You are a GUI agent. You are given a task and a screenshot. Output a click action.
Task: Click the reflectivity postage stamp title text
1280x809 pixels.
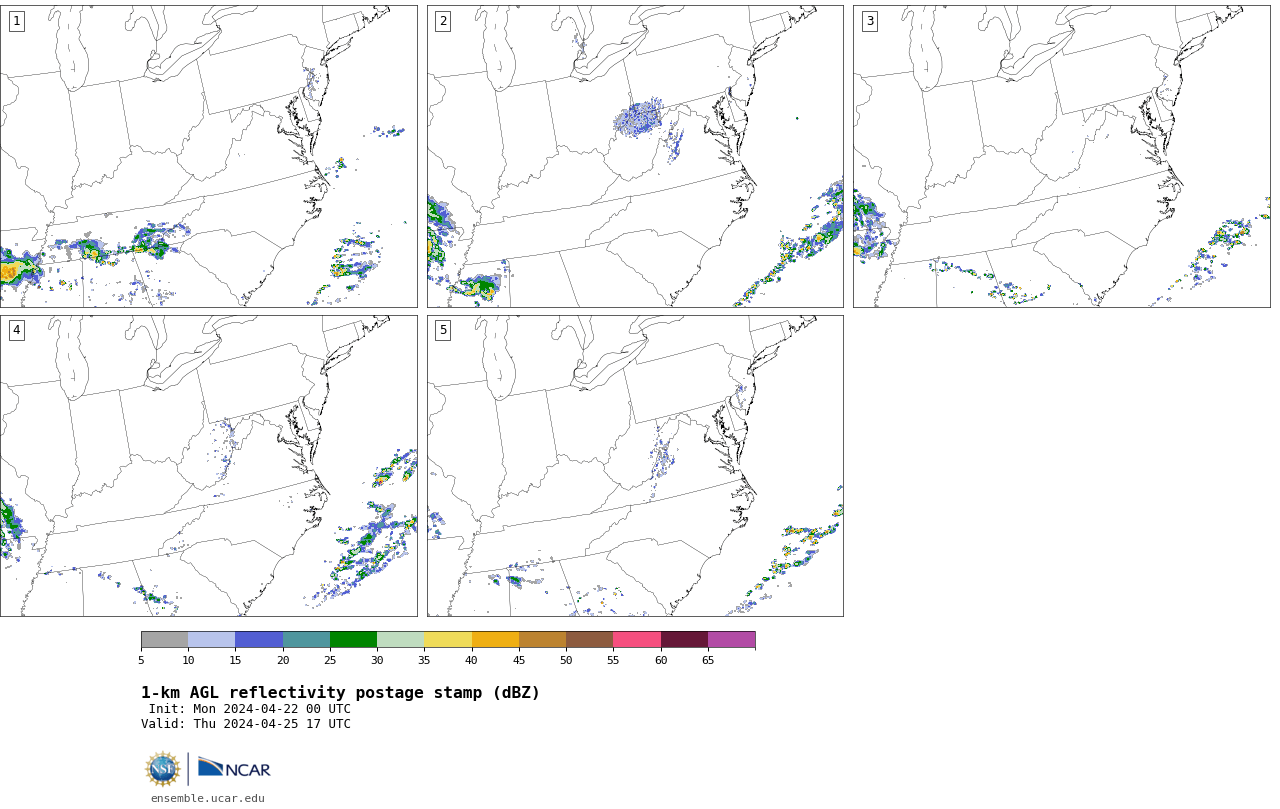click(x=340, y=693)
